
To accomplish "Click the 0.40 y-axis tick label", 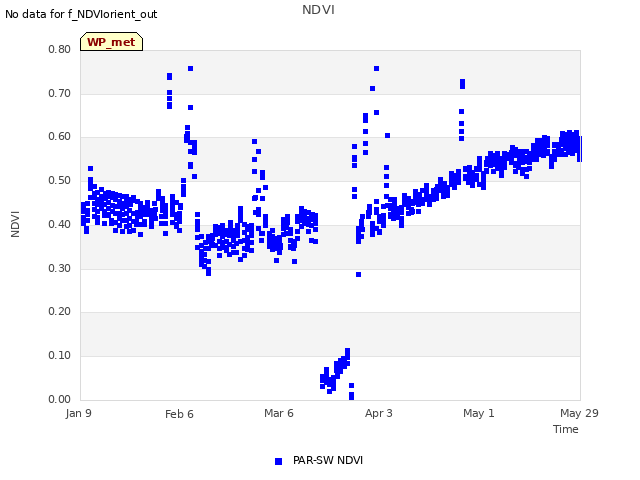I will [x=60, y=224].
